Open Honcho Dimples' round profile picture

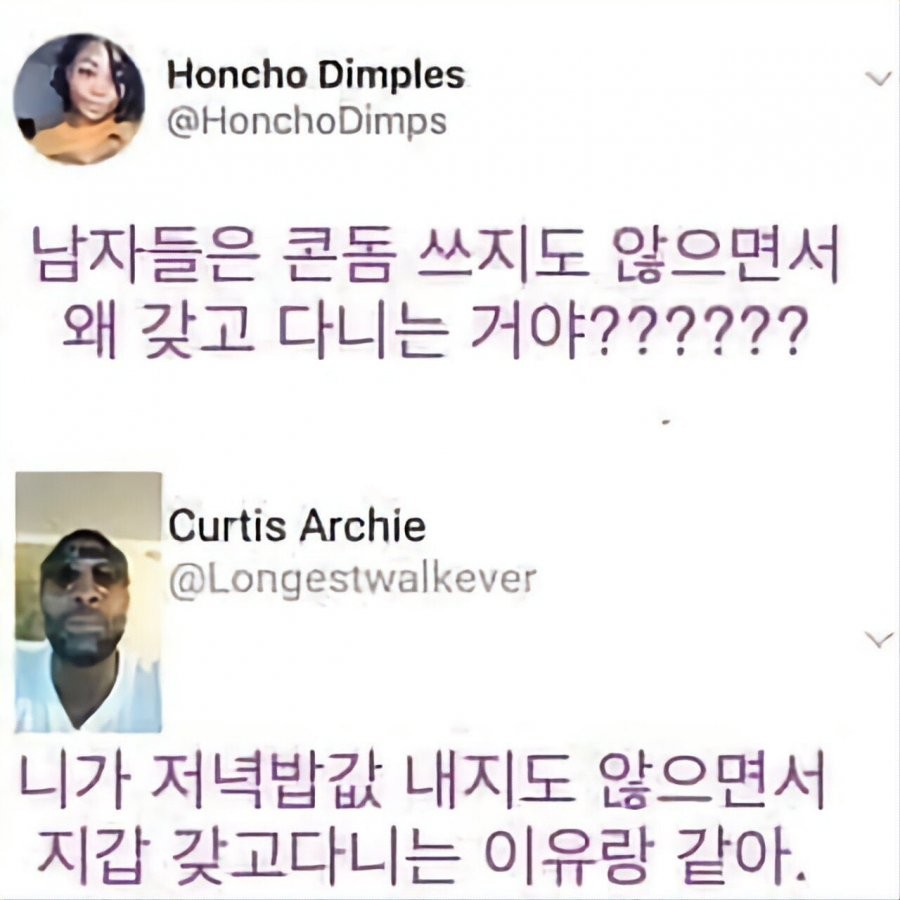(79, 99)
